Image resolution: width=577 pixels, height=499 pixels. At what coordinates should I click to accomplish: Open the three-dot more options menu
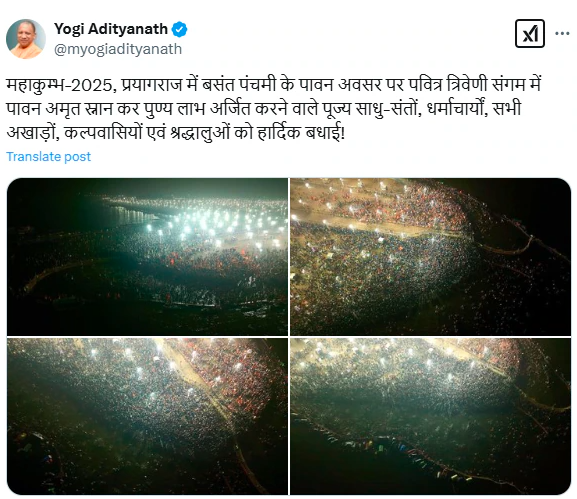pyautogui.click(x=562, y=33)
